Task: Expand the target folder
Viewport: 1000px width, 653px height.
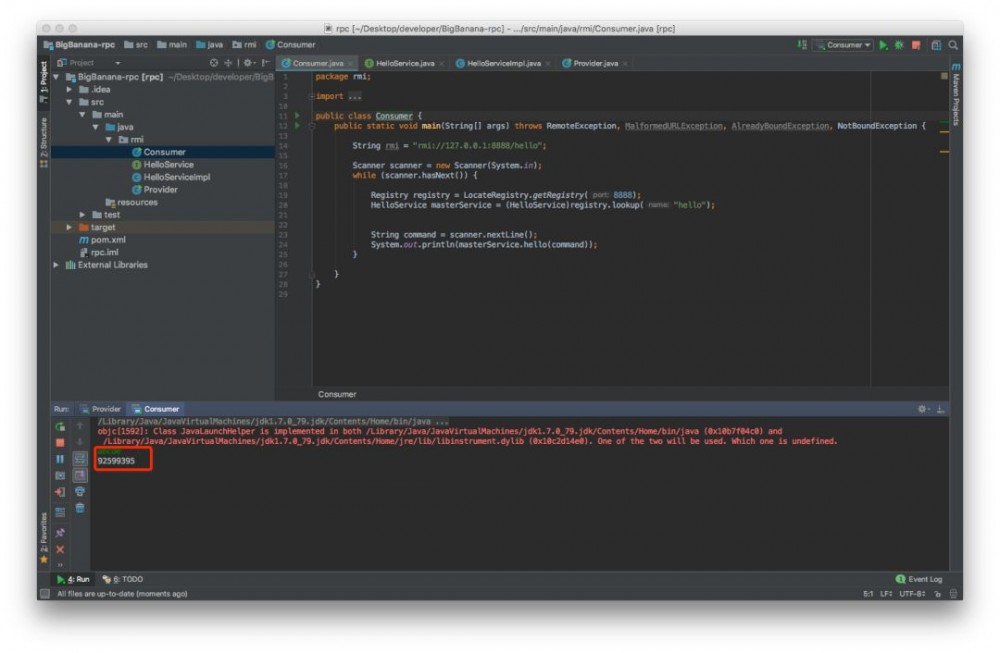Action: tap(69, 228)
